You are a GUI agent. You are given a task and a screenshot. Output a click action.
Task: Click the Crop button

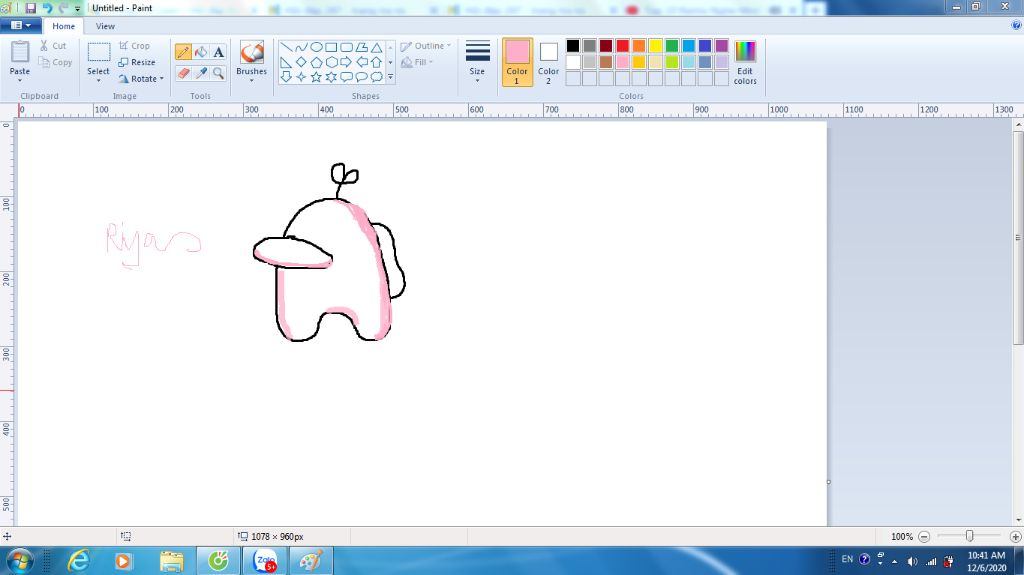[x=135, y=46]
